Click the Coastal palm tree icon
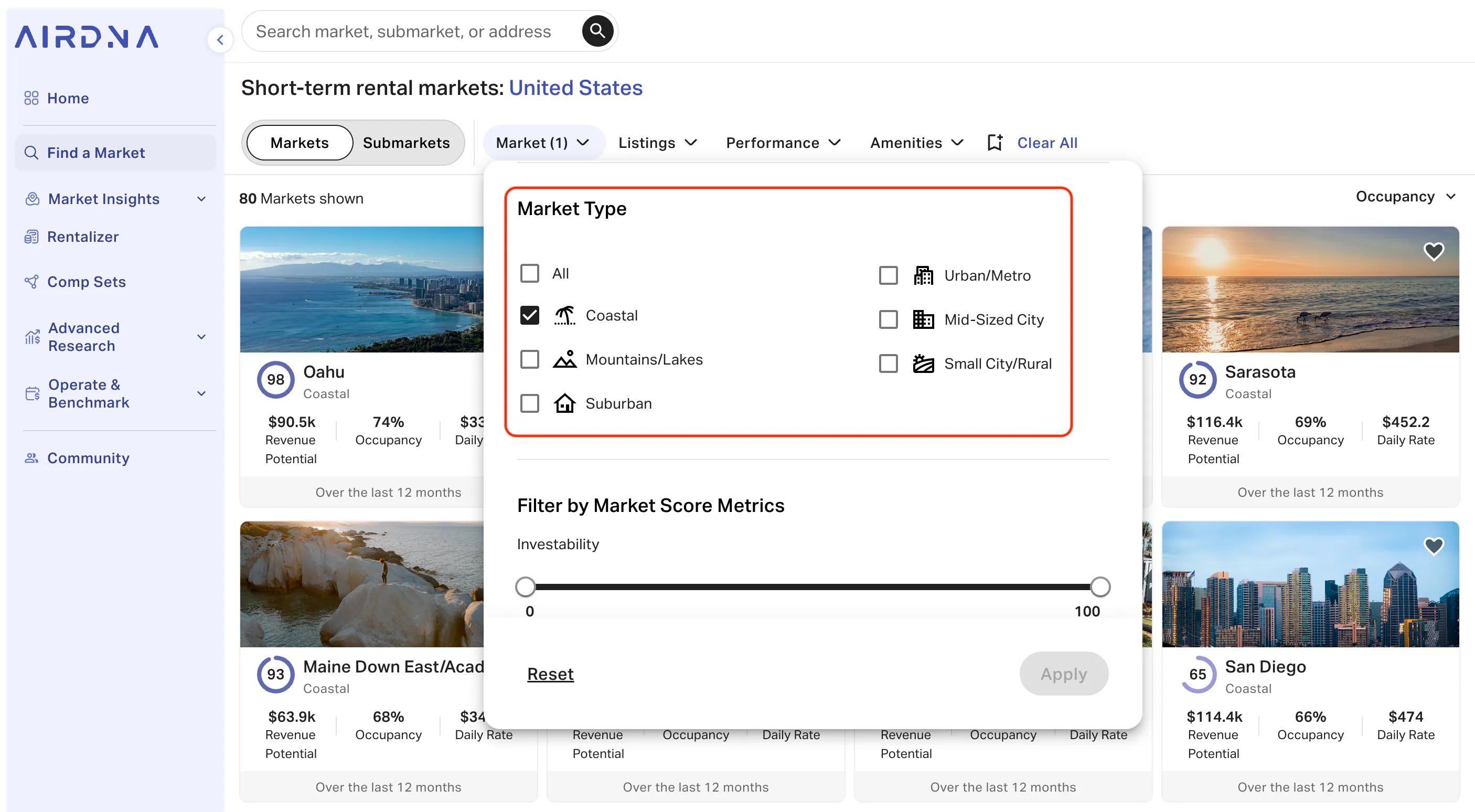 point(564,315)
